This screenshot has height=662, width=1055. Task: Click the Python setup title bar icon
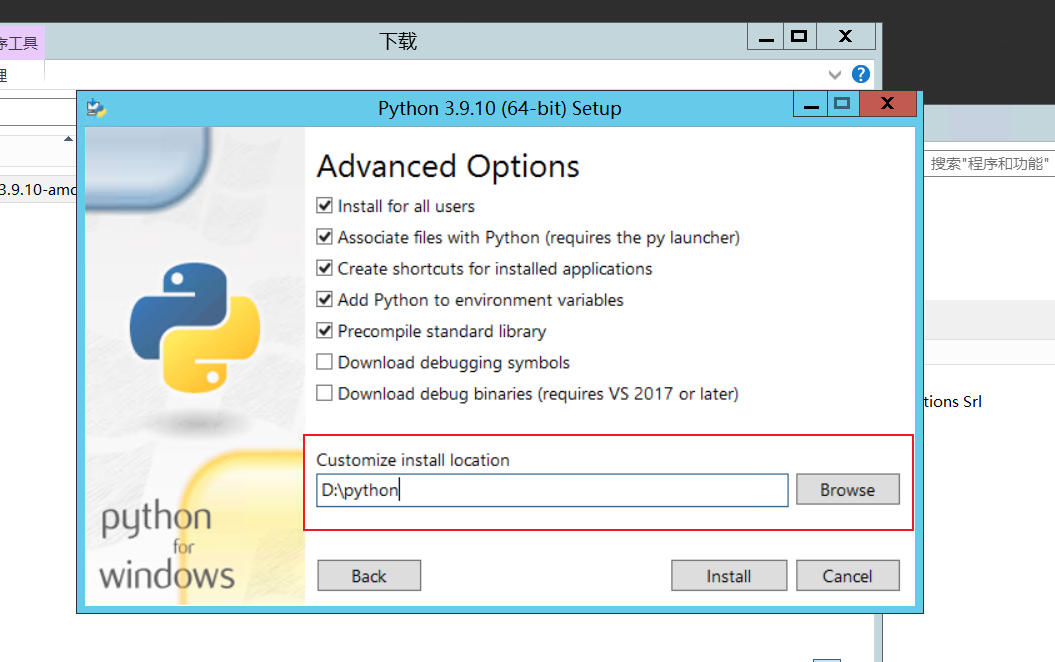97,108
